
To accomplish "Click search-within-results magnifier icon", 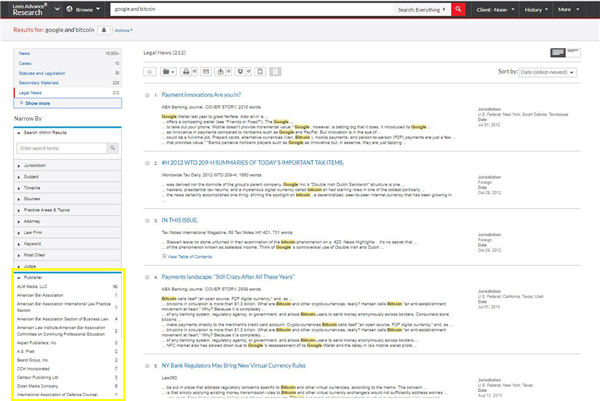I will (112, 148).
